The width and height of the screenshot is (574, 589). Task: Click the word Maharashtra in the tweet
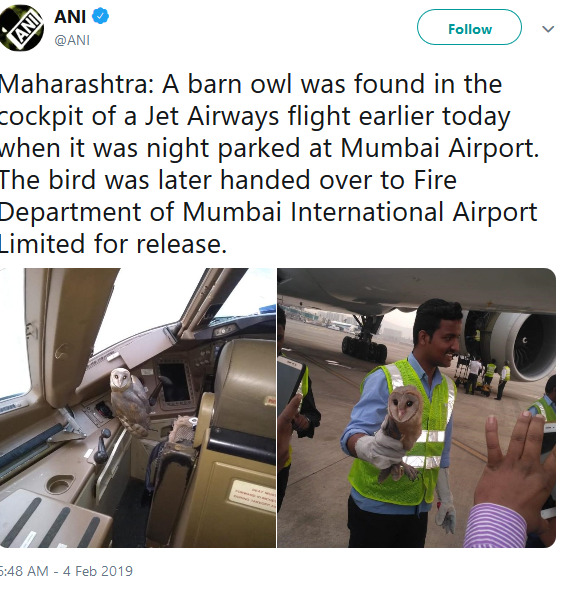tap(77, 84)
